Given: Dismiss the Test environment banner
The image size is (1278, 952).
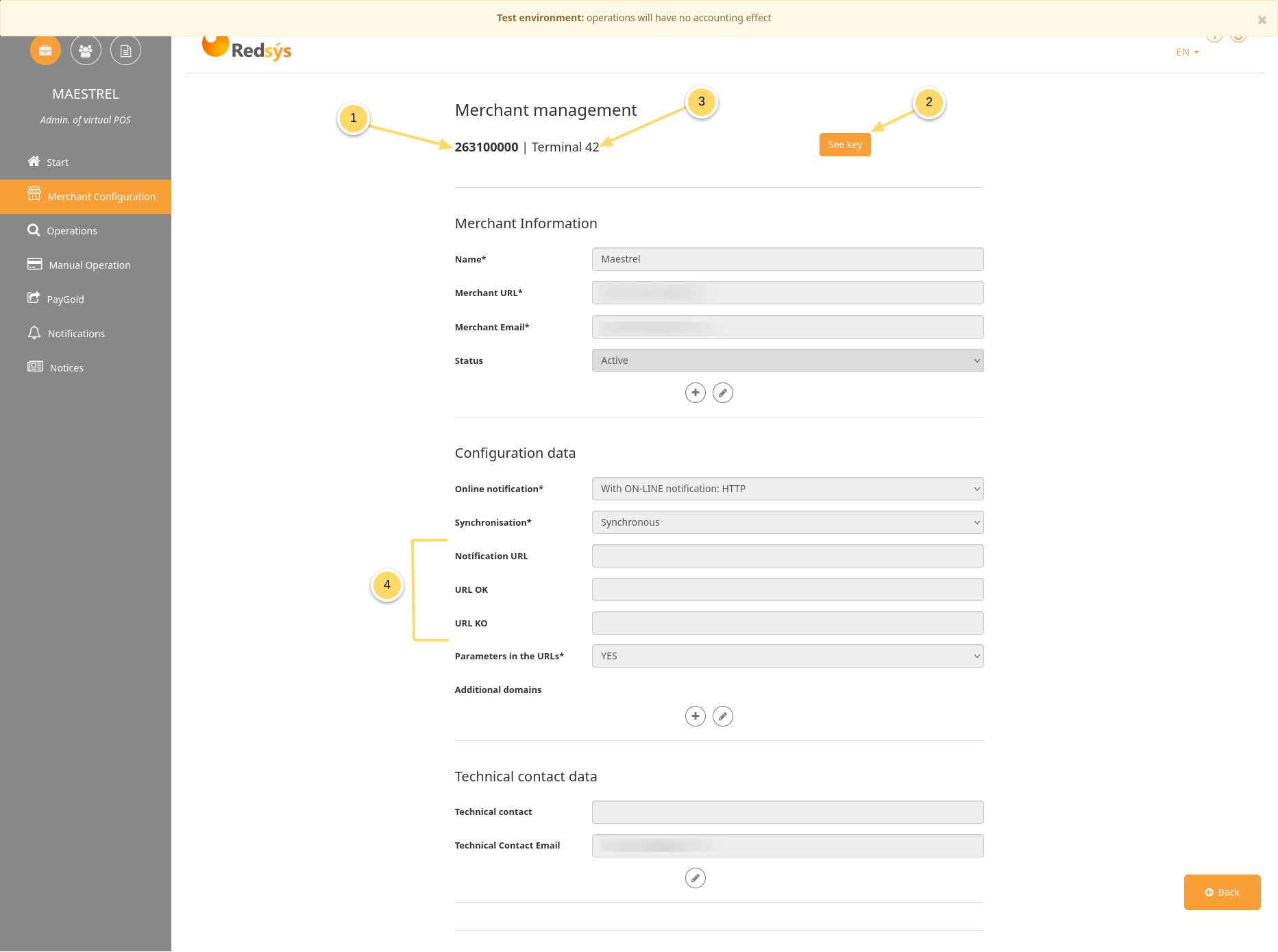Looking at the screenshot, I should pos(1262,20).
